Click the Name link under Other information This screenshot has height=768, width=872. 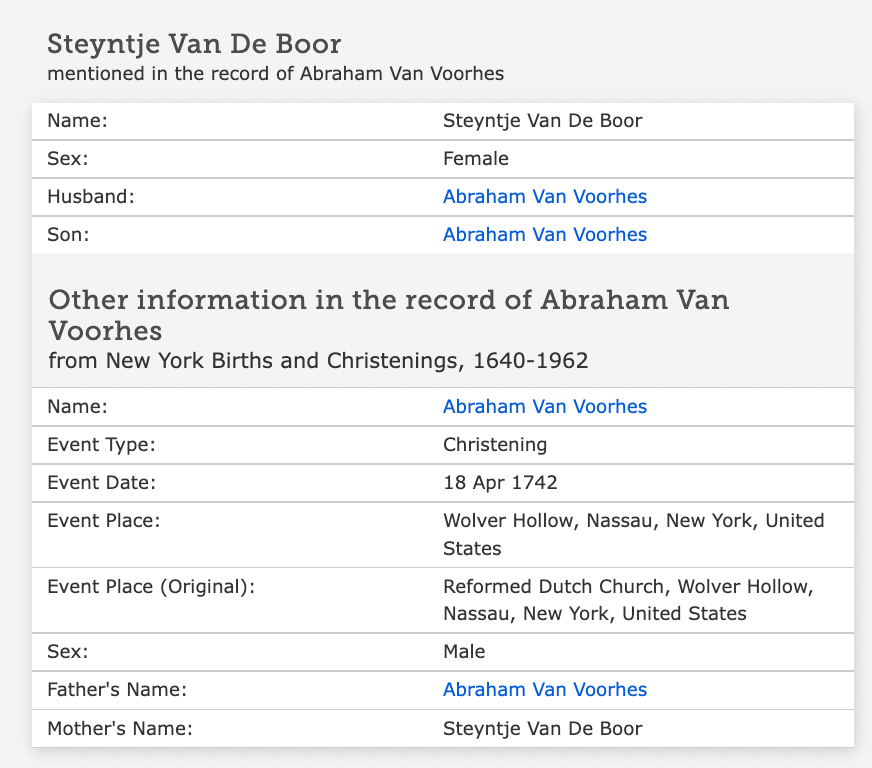coord(544,407)
